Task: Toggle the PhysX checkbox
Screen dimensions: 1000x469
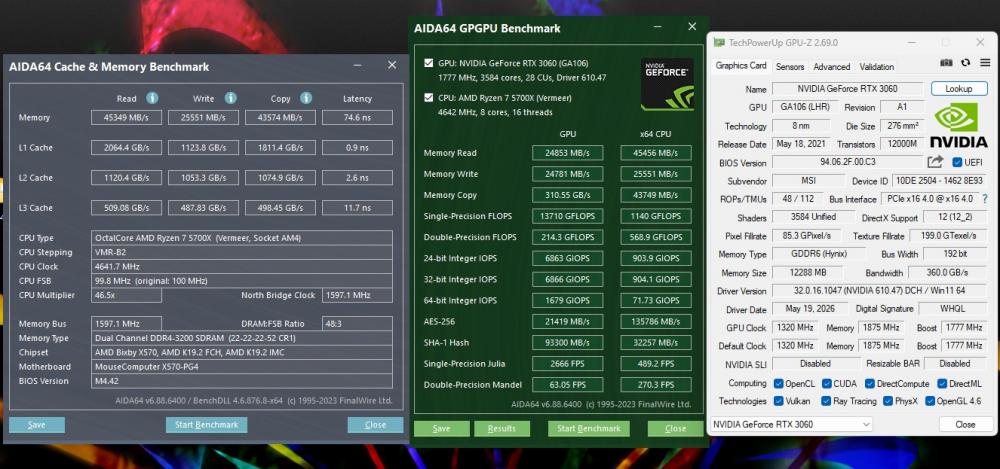Action: pos(888,401)
